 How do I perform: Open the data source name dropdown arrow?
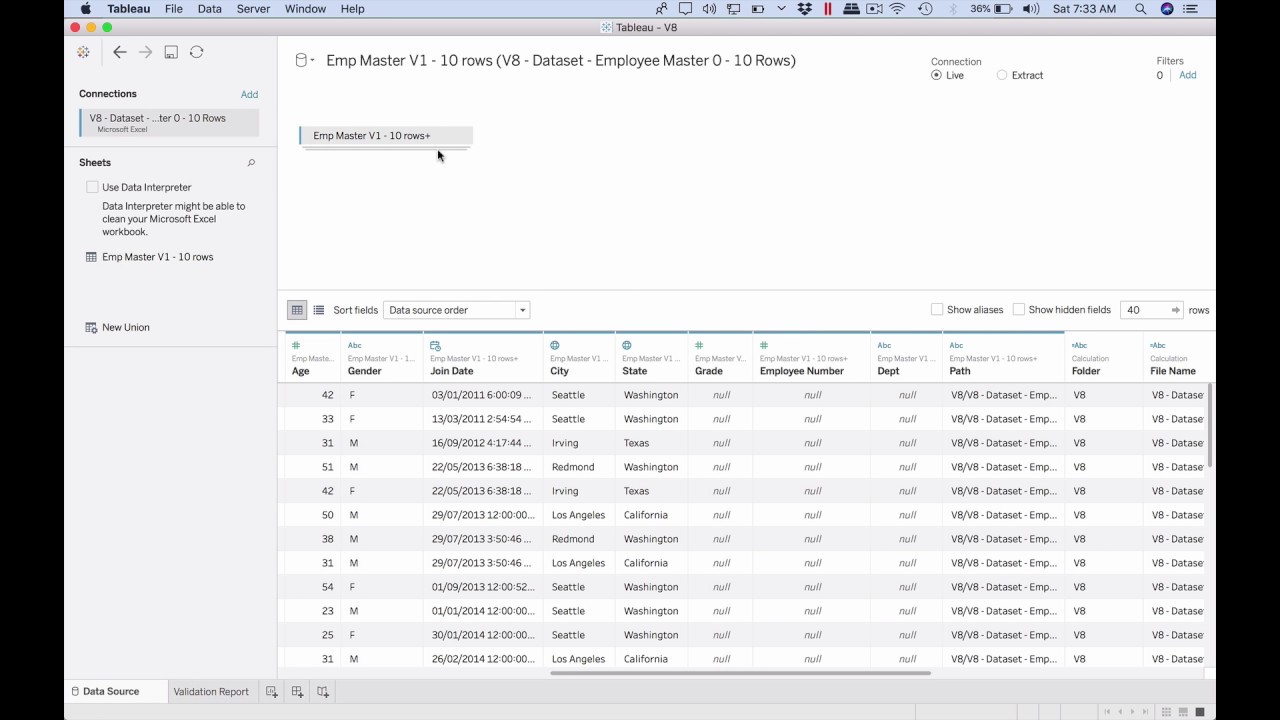coord(313,61)
